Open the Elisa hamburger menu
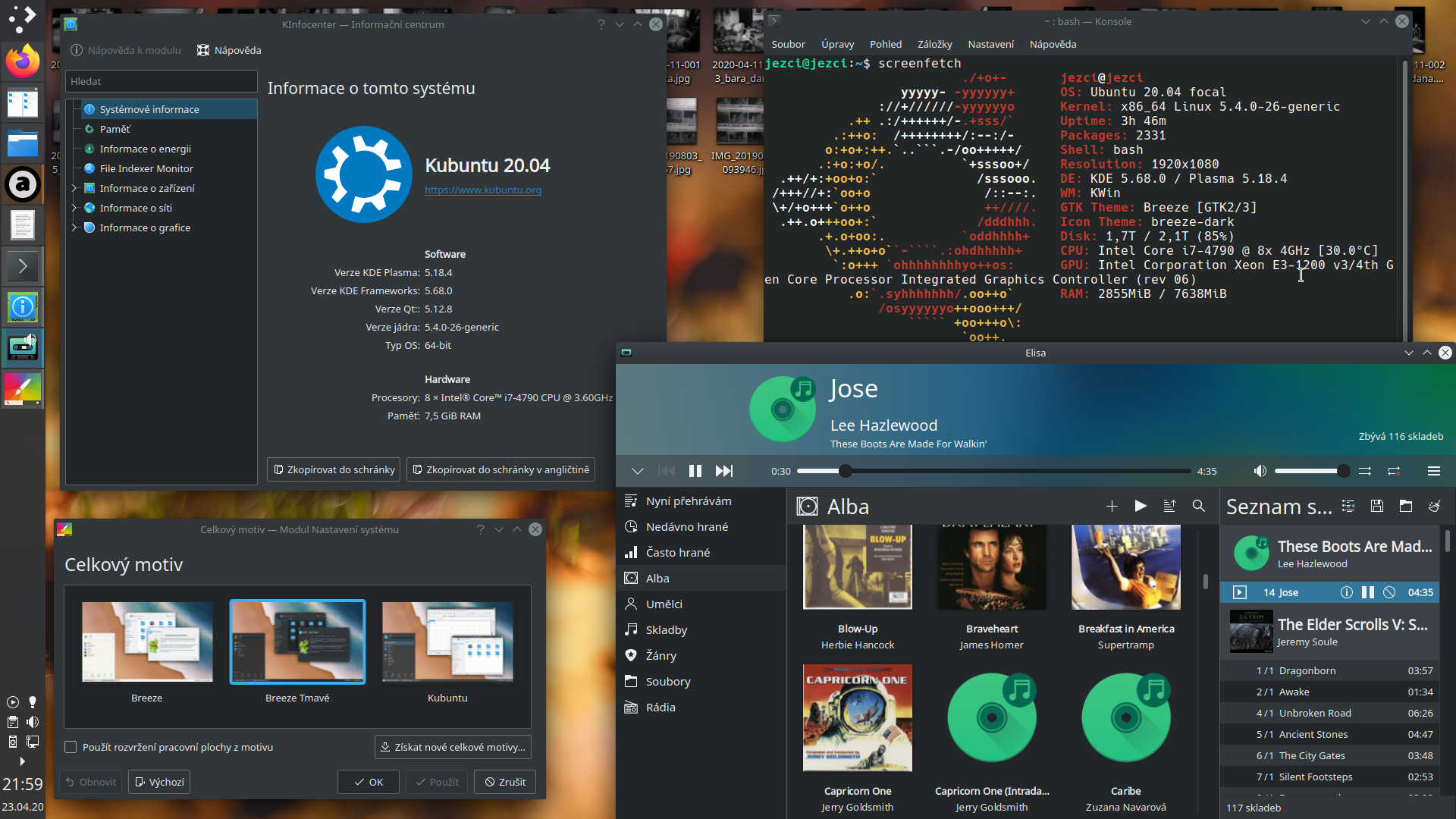This screenshot has height=819, width=1456. tap(1435, 470)
